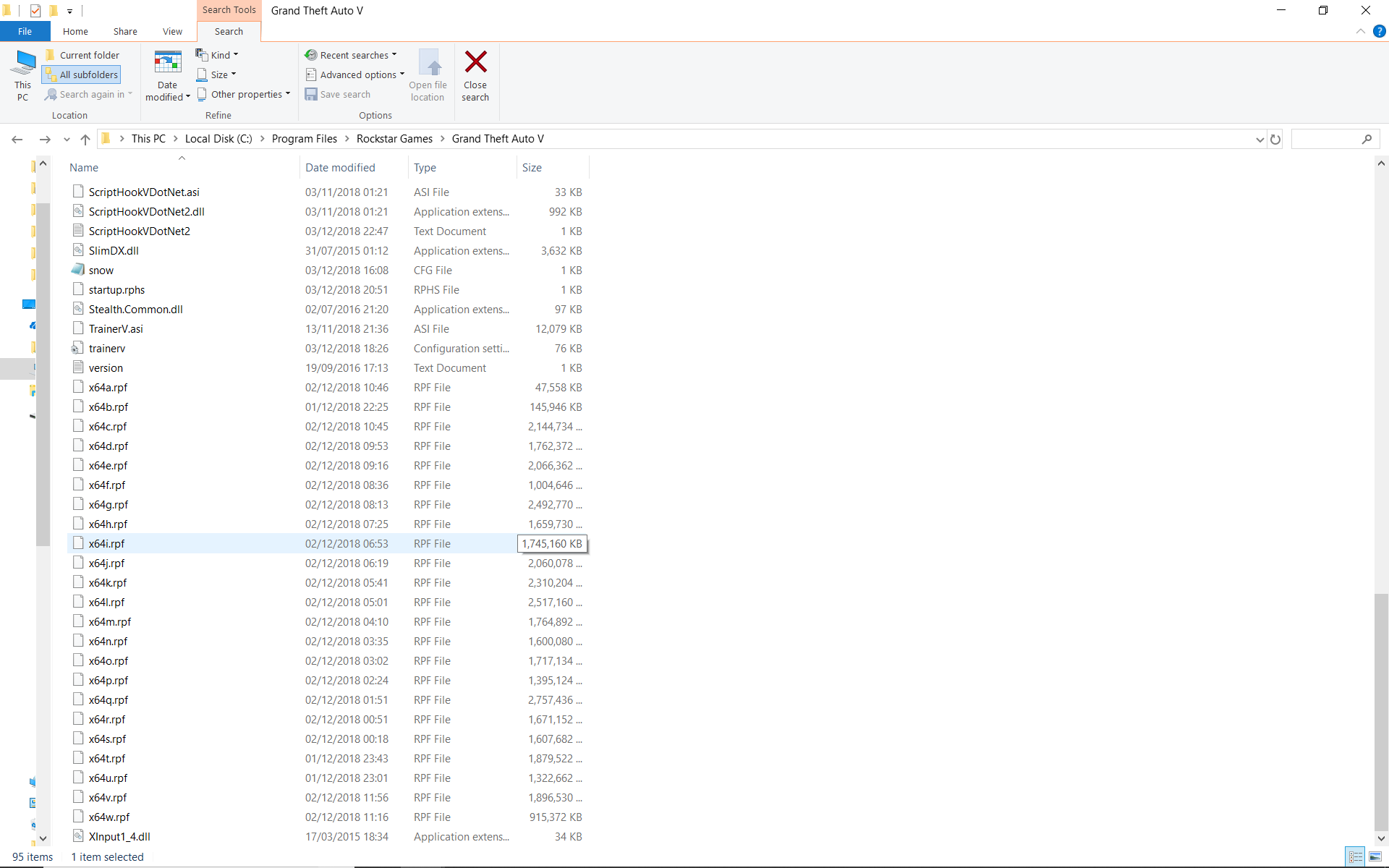Click the Date modified calendar icon
Viewport: 1389px width, 868px height.
(x=167, y=63)
